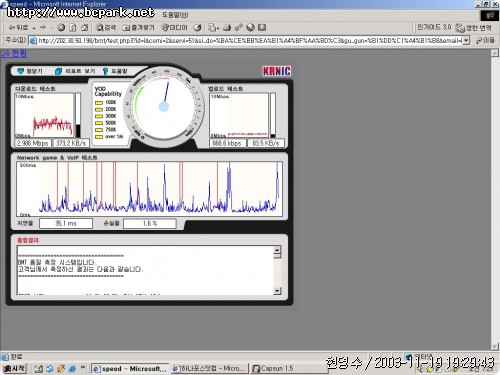Image resolution: width=500 pixels, height=375 pixels.
Task: Click the address bar URL field
Action: pos(246,40)
